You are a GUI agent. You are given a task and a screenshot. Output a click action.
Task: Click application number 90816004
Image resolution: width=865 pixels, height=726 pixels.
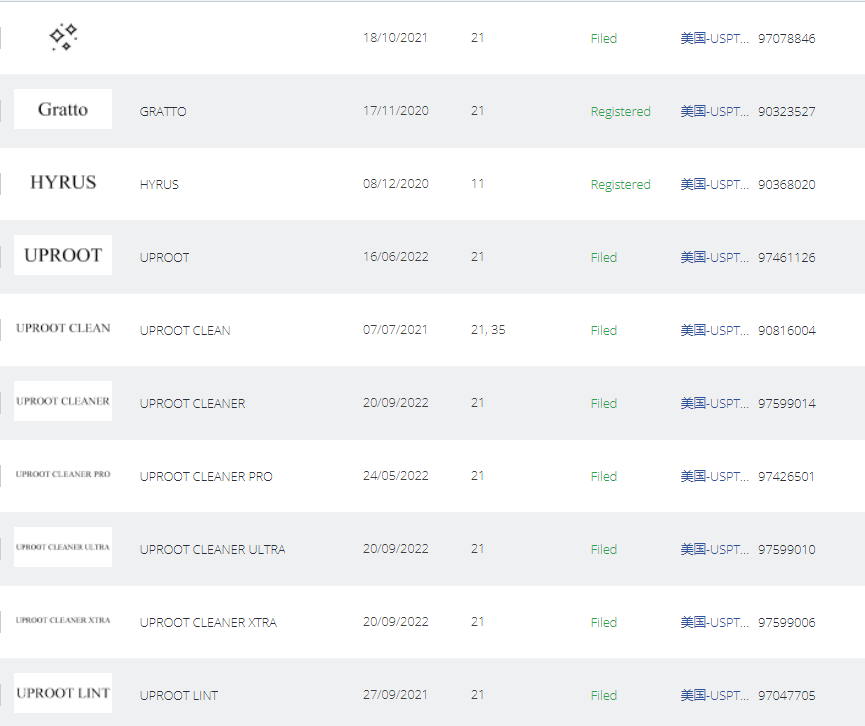tap(787, 330)
